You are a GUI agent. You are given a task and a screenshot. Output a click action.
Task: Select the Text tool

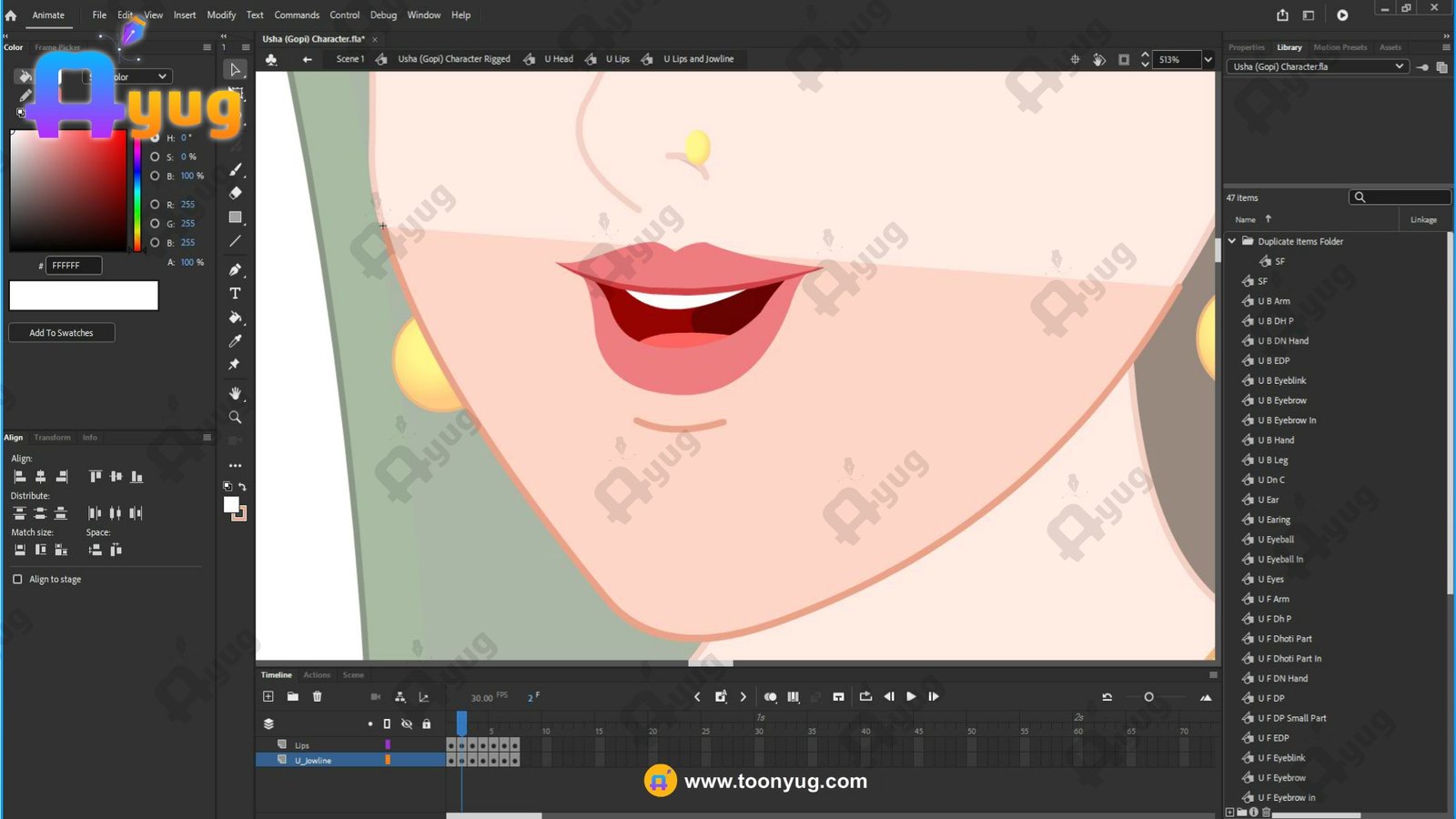(235, 293)
